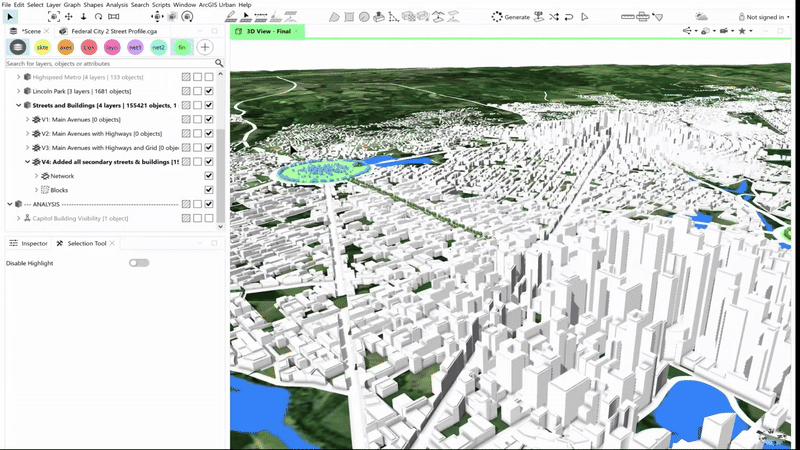Select the 3D View - Final tab
This screenshot has width=800, height=450.
(x=268, y=31)
